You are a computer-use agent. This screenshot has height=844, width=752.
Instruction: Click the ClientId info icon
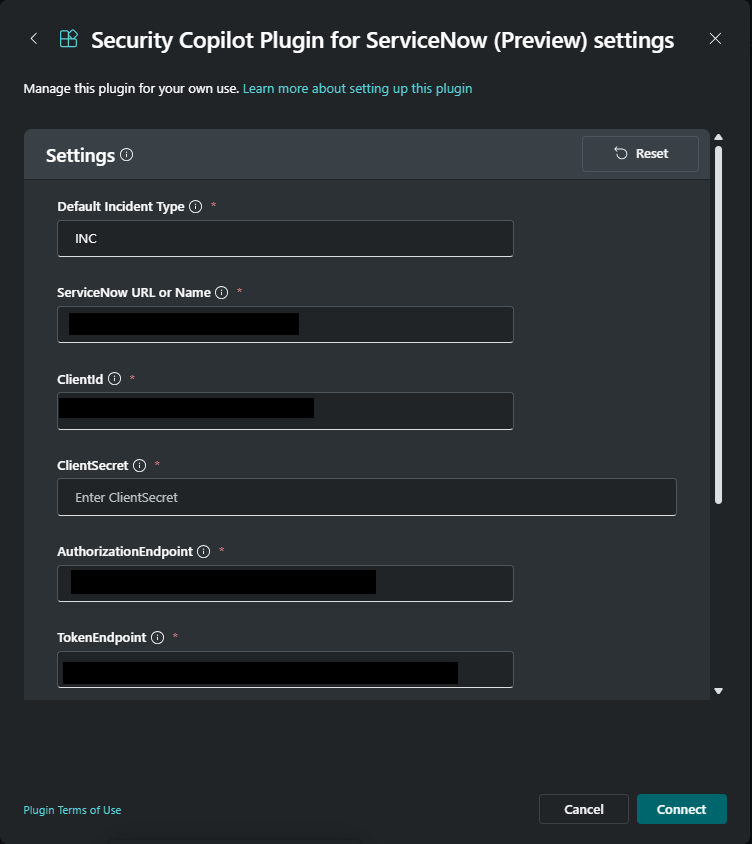(113, 379)
